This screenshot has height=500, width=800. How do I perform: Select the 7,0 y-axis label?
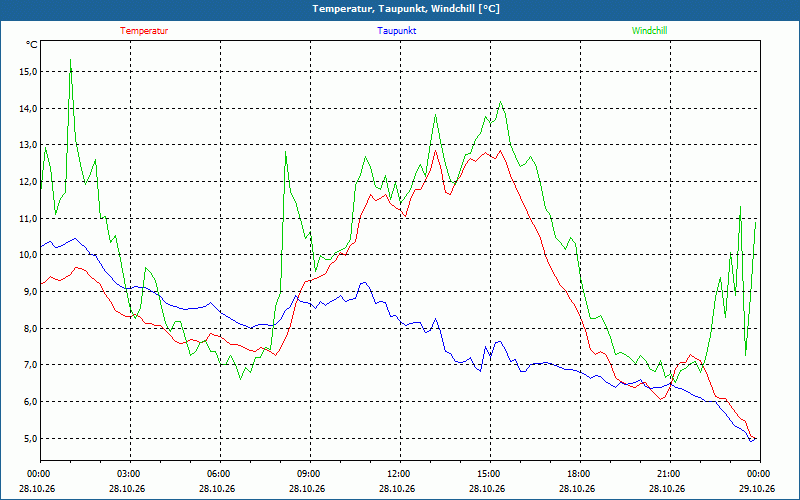(x=30, y=365)
